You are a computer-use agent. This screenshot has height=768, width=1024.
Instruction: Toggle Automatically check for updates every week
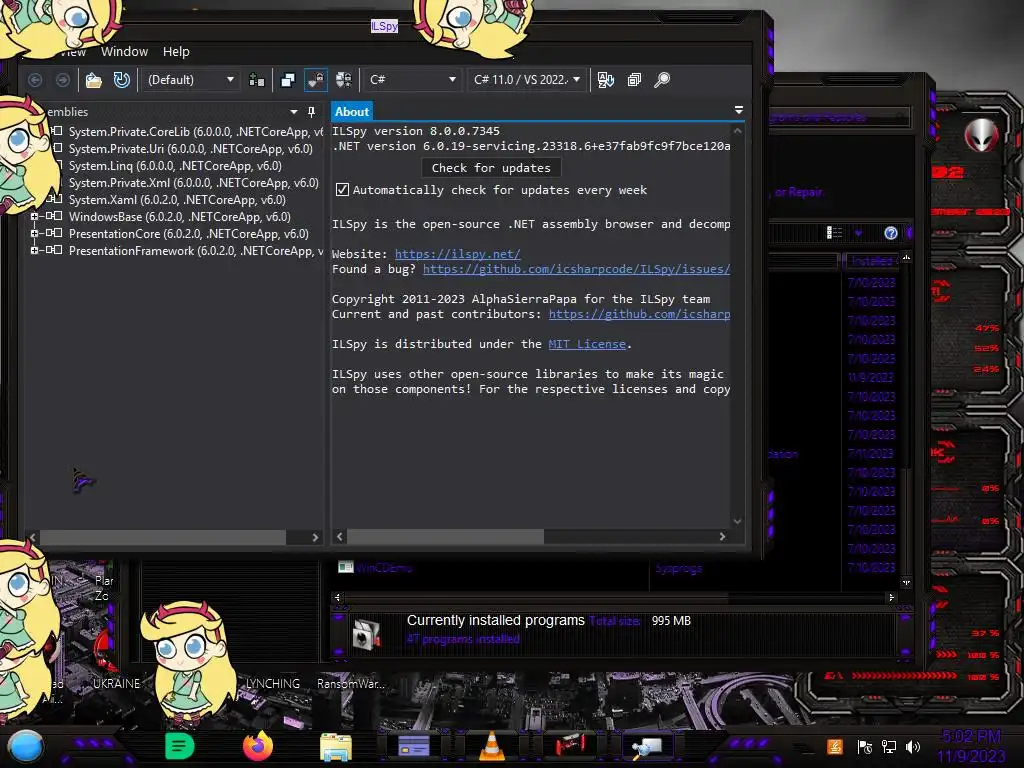pos(342,190)
